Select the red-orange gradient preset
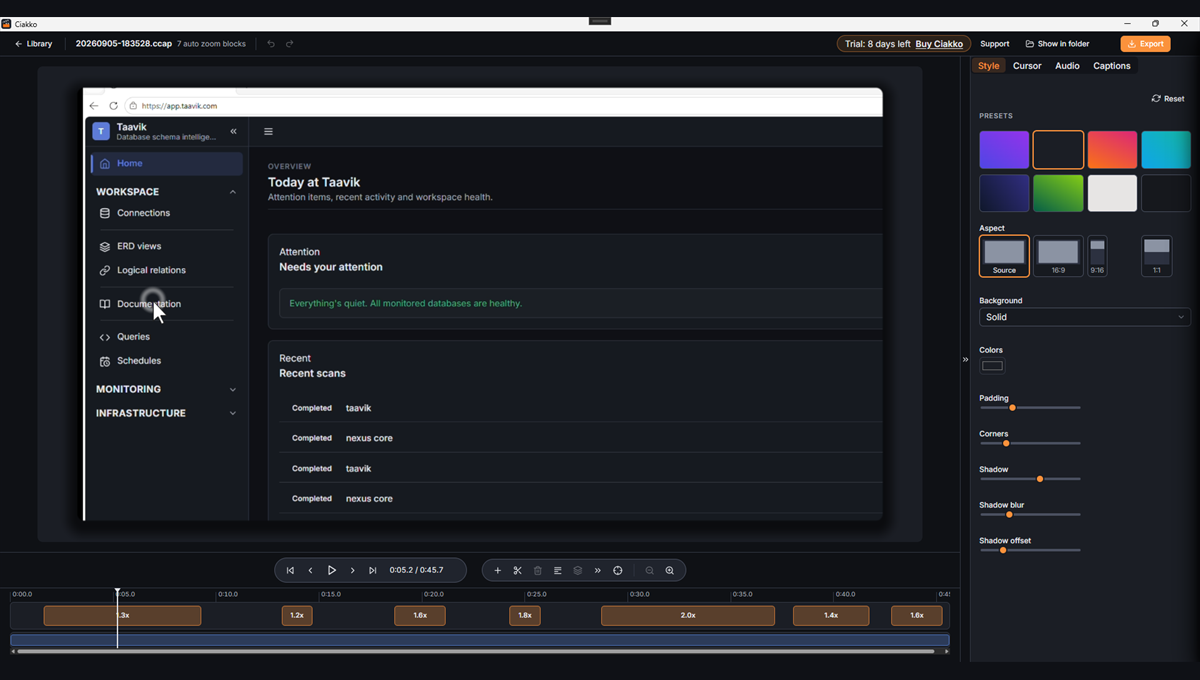 pyautogui.click(x=1112, y=150)
